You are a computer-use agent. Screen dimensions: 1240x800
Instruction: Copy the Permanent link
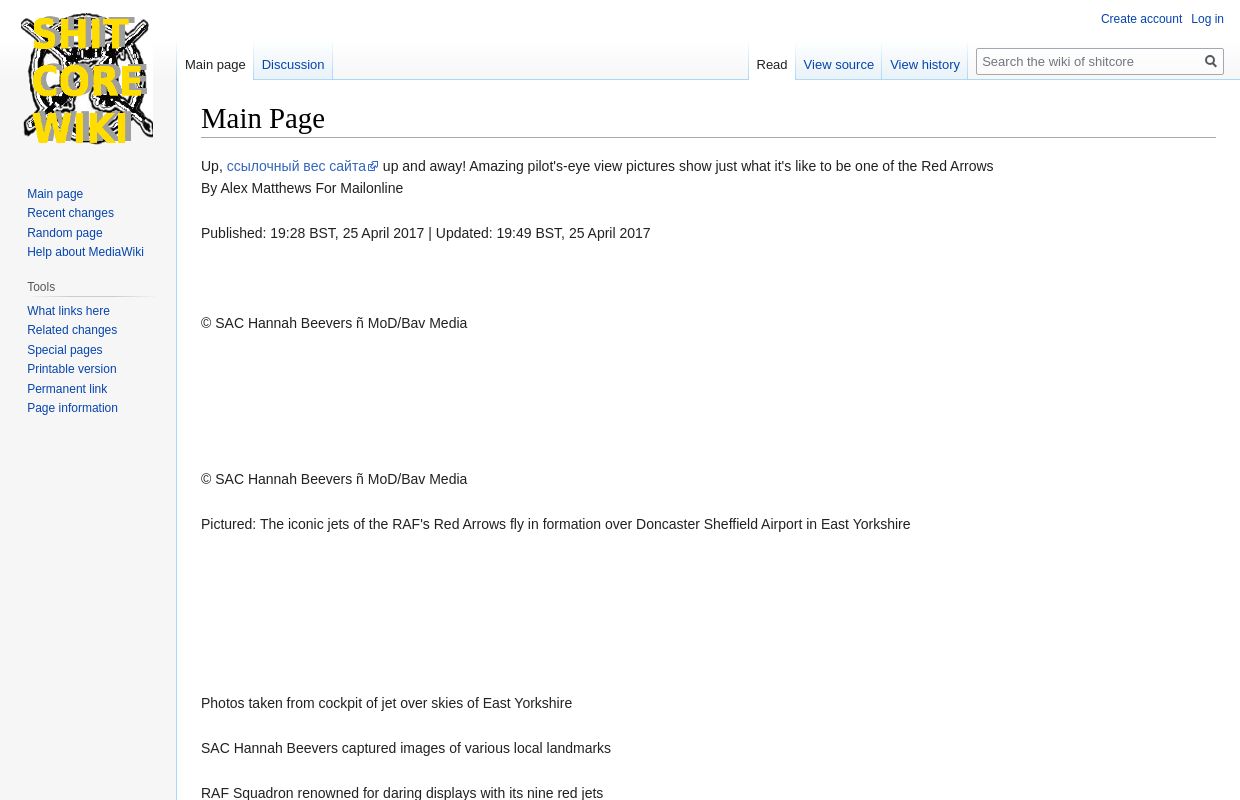(67, 388)
